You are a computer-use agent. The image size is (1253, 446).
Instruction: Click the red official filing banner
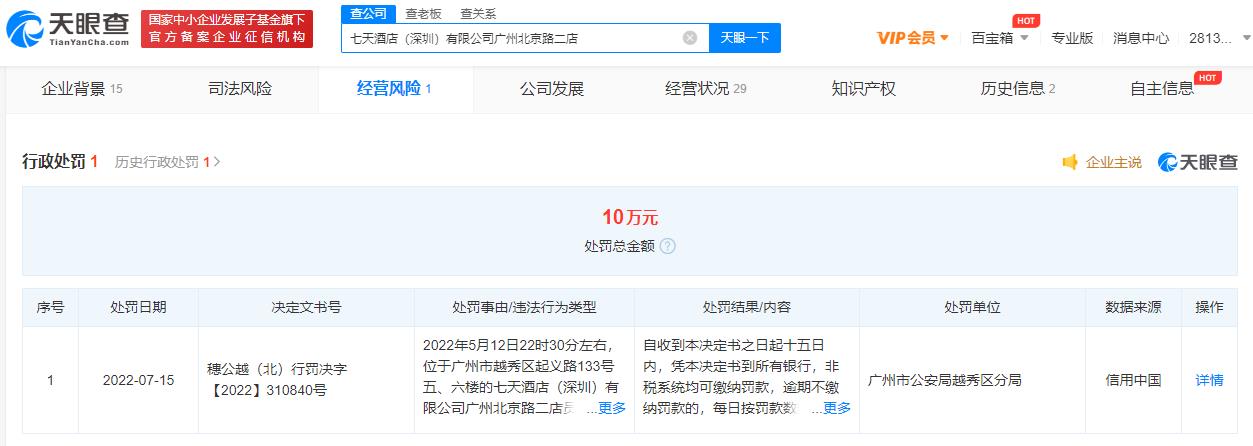tap(226, 29)
